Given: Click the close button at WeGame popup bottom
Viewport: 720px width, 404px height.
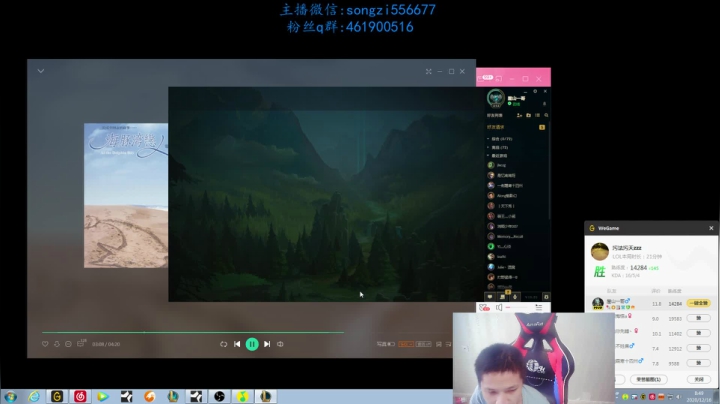Looking at the screenshot, I should point(699,379).
